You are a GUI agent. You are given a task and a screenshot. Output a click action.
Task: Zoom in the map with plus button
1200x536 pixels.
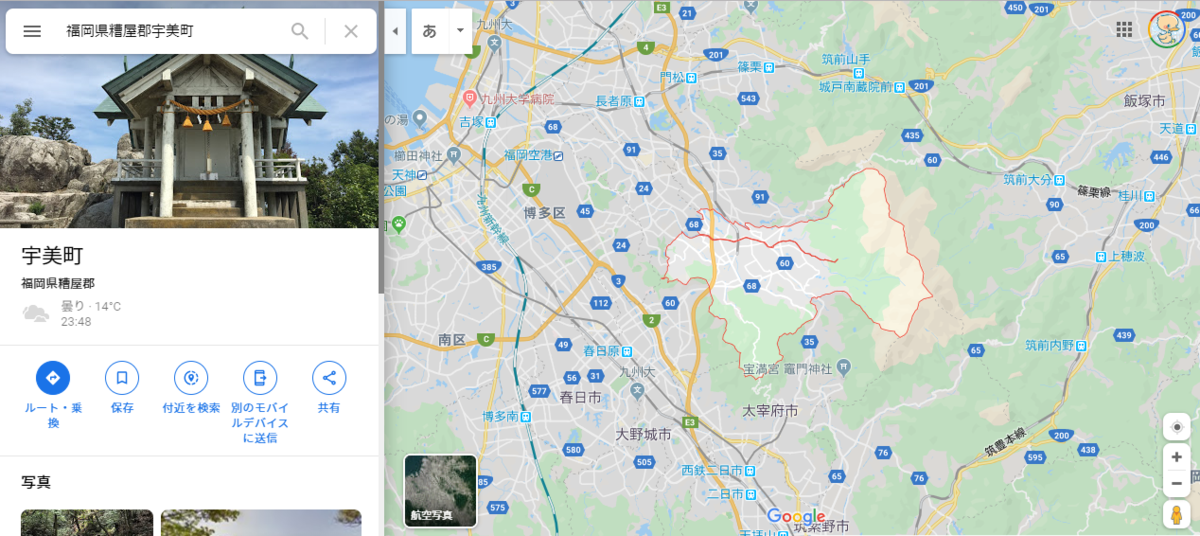1177,457
